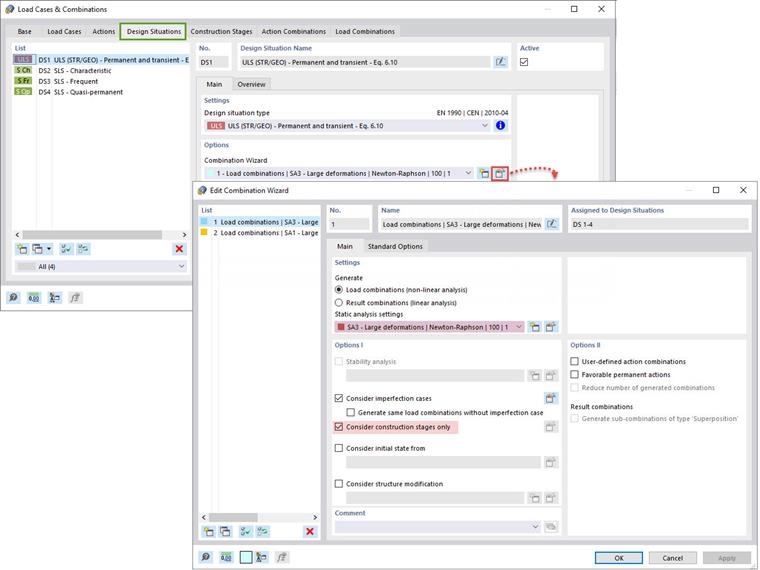
Task: Expand the copy icon's dropdown arrow
Action: click(x=49, y=249)
